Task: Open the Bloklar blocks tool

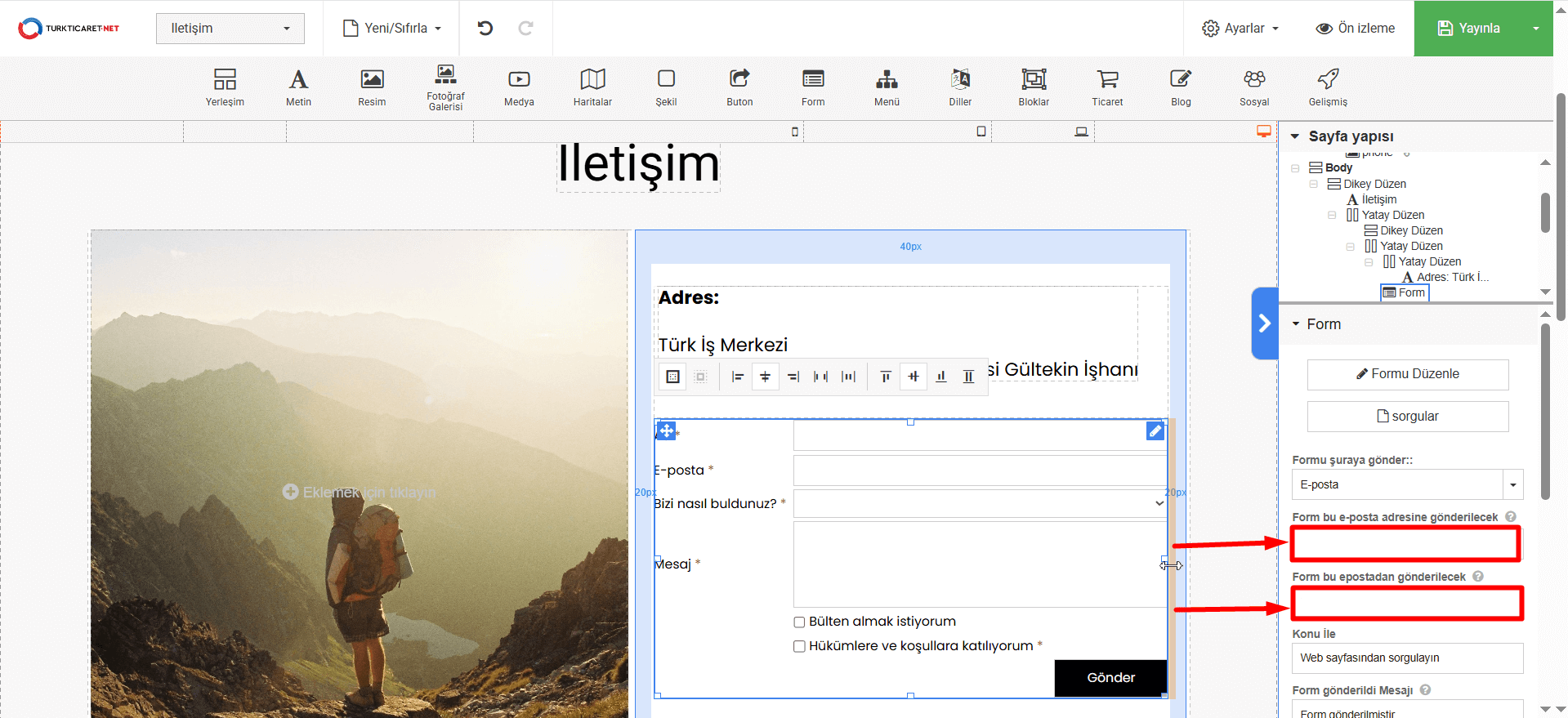Action: 1034,87
